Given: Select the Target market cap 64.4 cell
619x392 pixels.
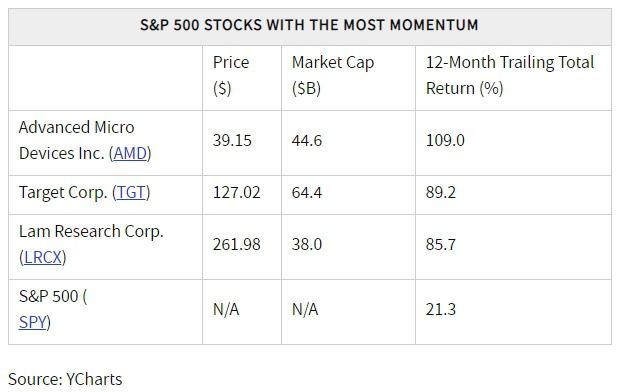Looking at the screenshot, I should point(348,195).
